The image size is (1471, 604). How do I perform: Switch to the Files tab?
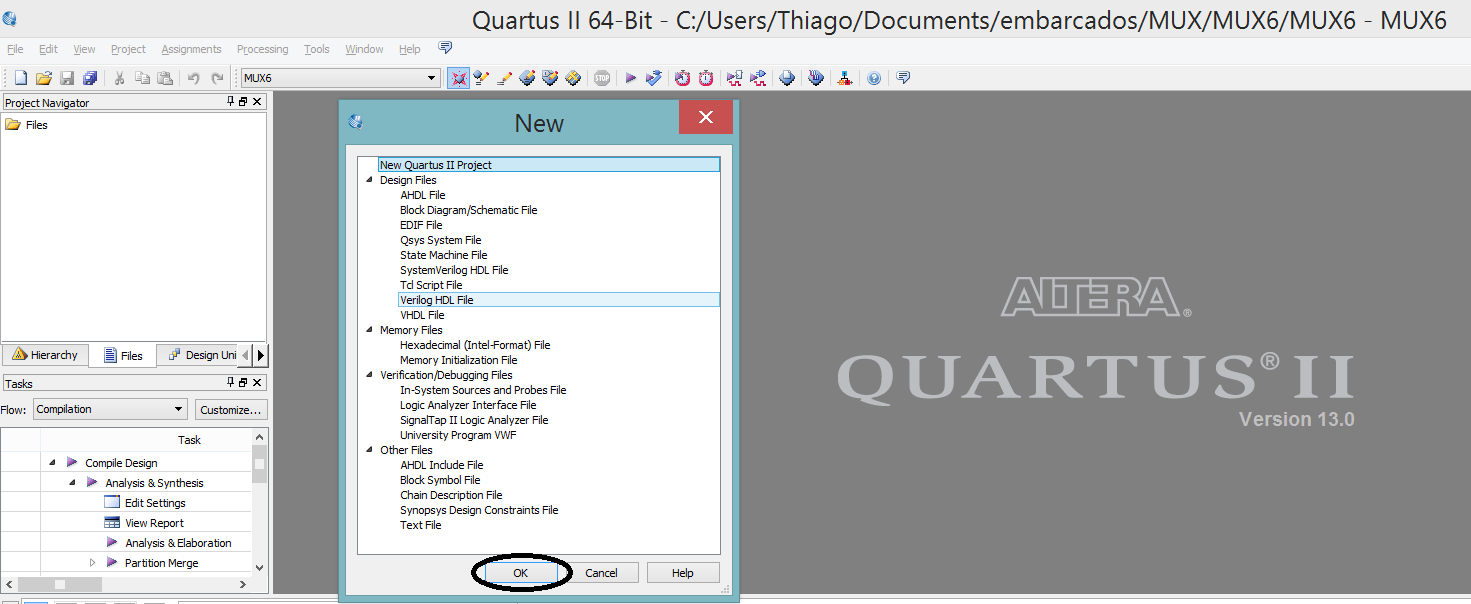[x=123, y=355]
